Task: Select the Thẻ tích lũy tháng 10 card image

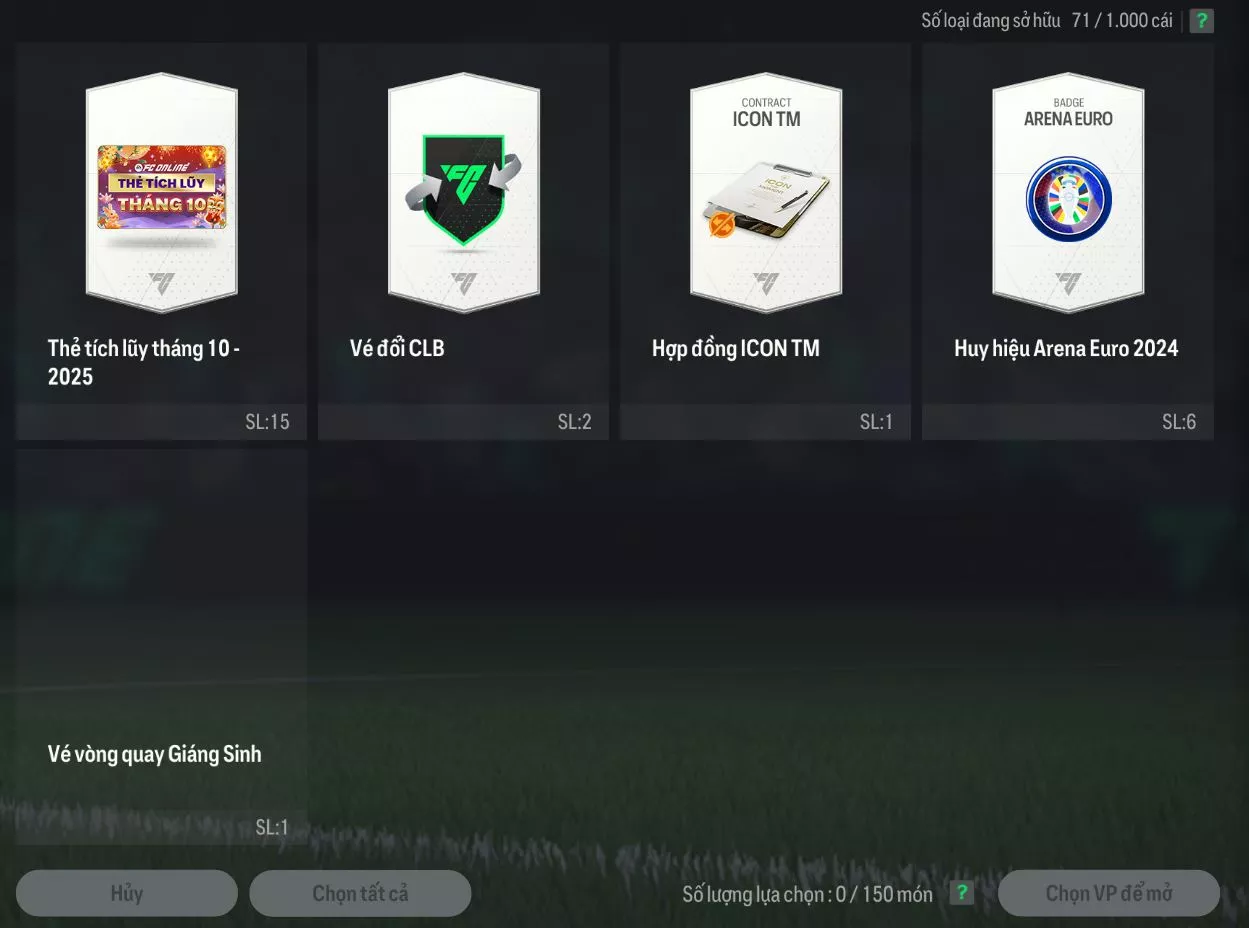Action: tap(161, 187)
